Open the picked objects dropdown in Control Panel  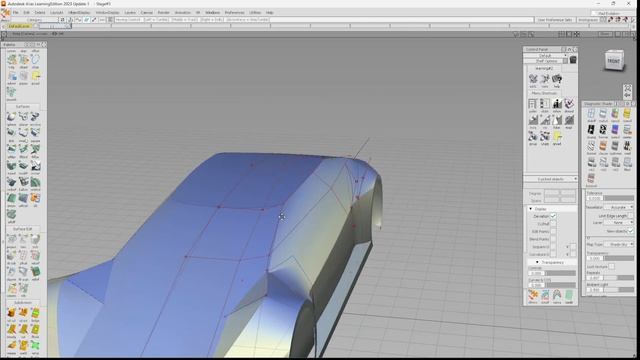[x=551, y=179]
